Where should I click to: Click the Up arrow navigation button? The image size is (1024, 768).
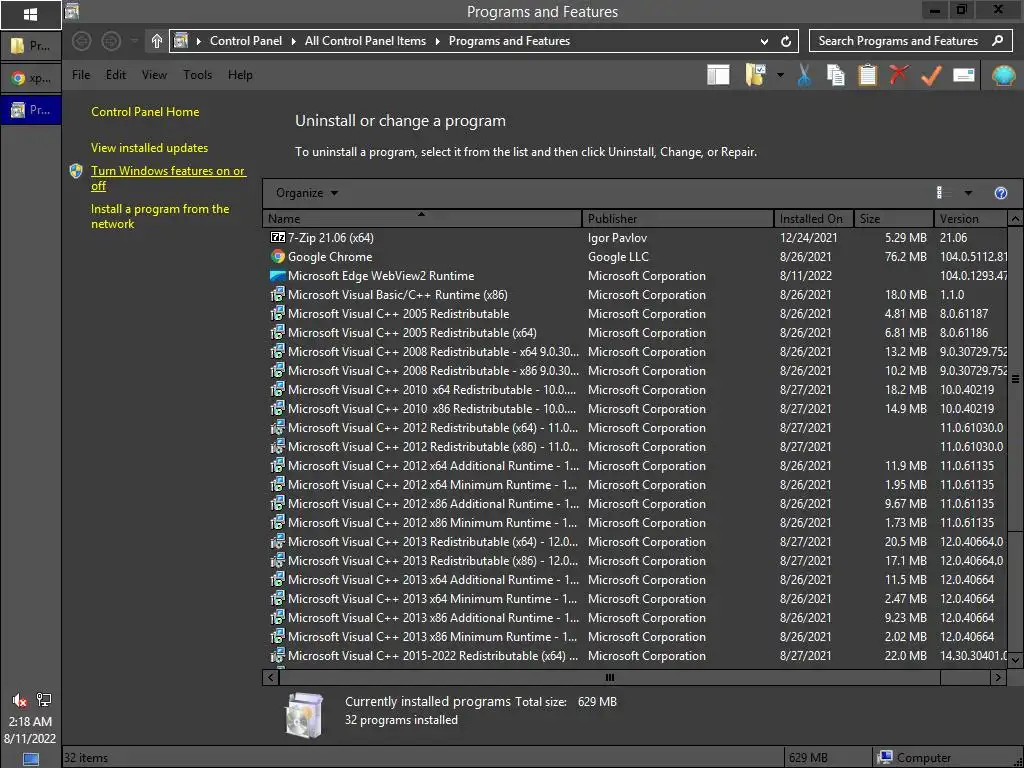157,41
